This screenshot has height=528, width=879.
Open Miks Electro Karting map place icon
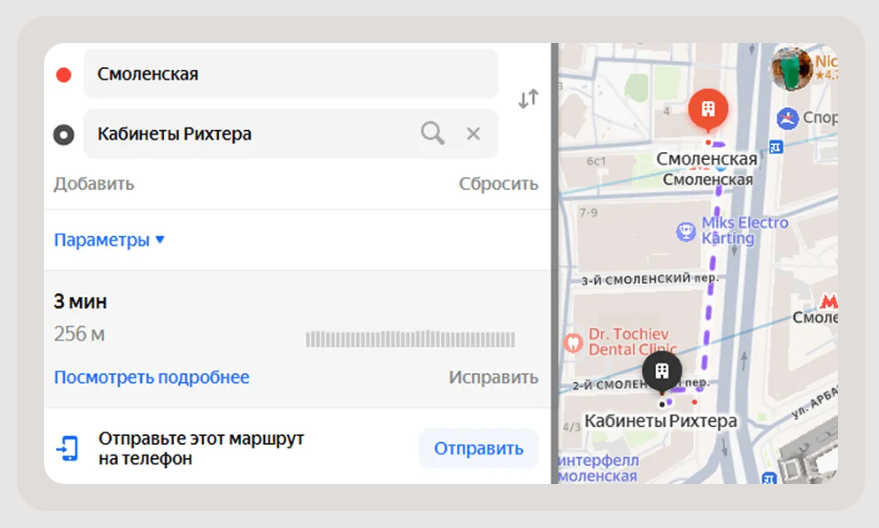point(686,231)
